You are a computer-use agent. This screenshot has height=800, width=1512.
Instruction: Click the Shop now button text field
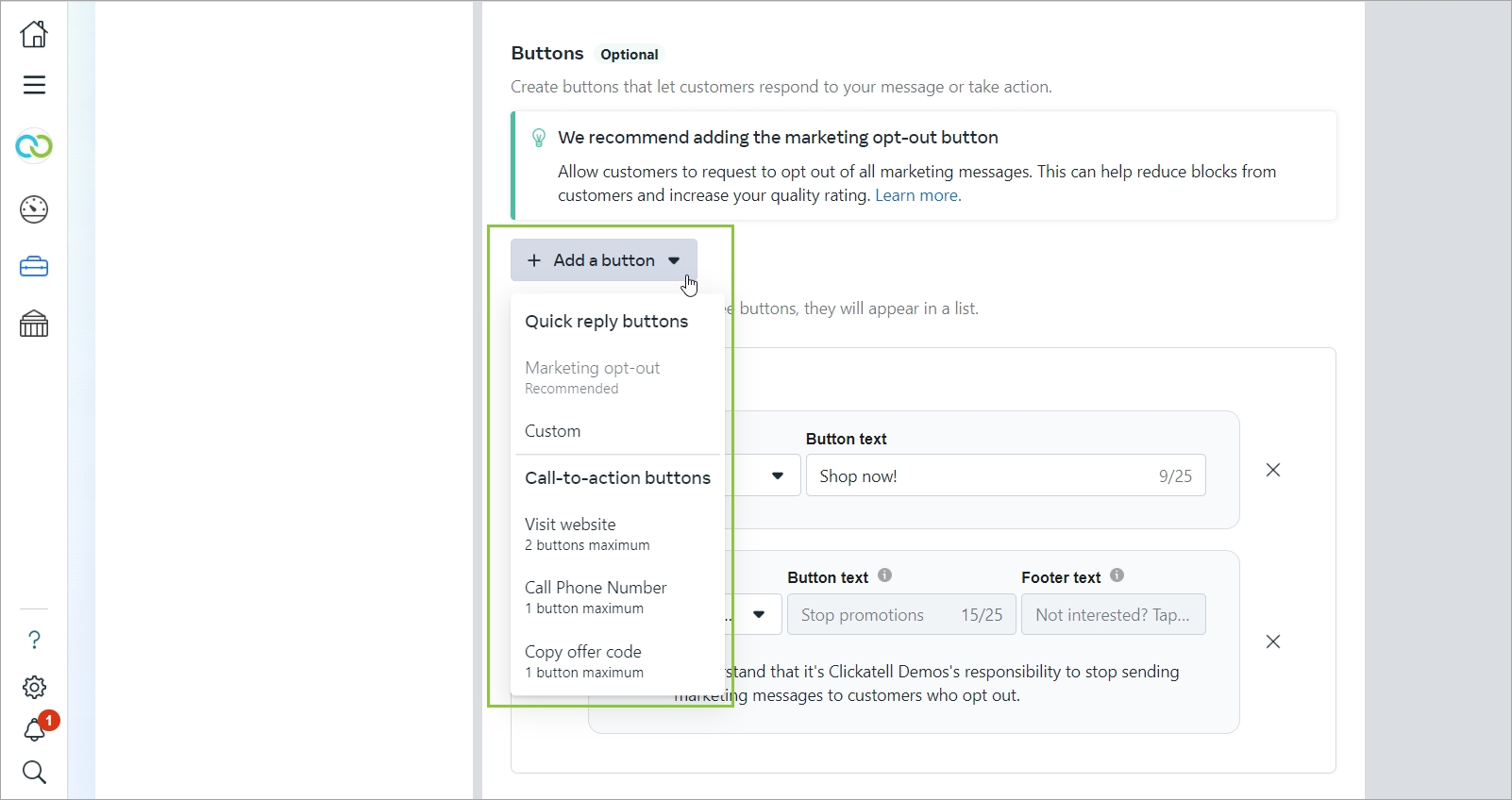pyautogui.click(x=982, y=476)
